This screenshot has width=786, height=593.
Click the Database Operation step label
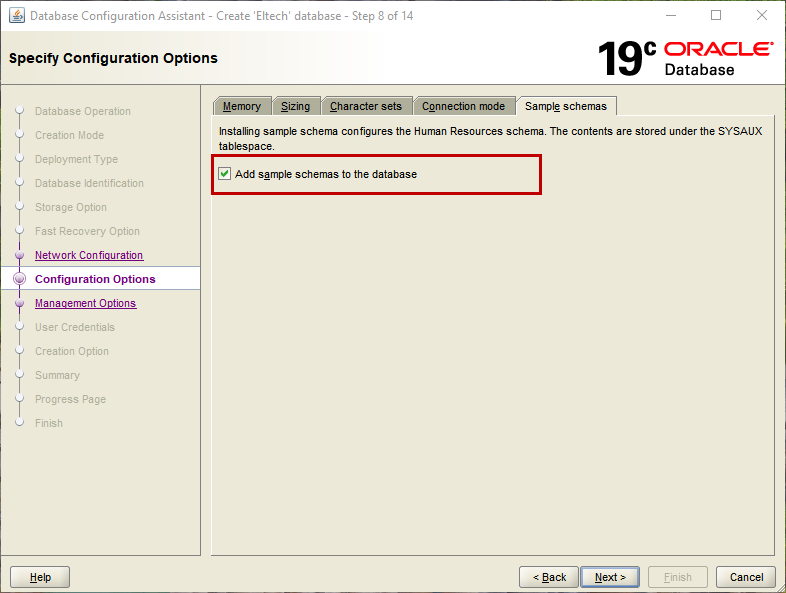tap(83, 111)
